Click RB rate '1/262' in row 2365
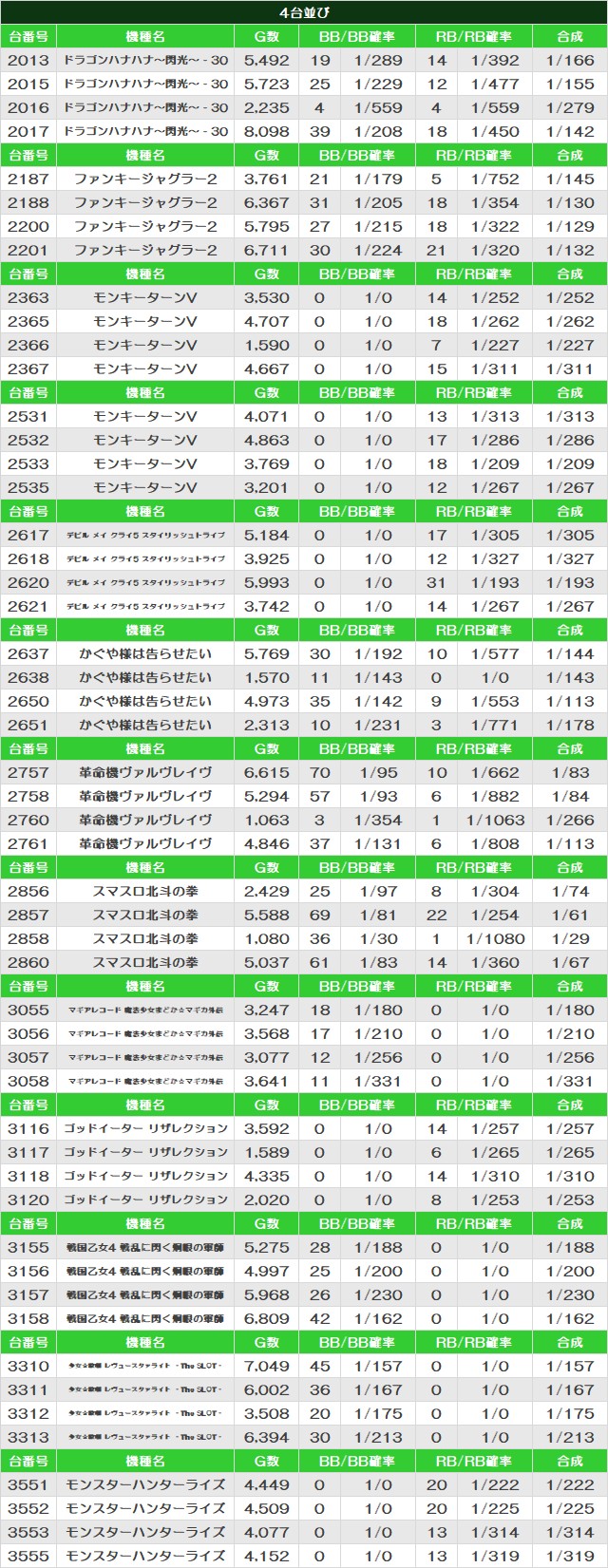Screen dimensions: 608x1568 pyautogui.click(x=495, y=321)
